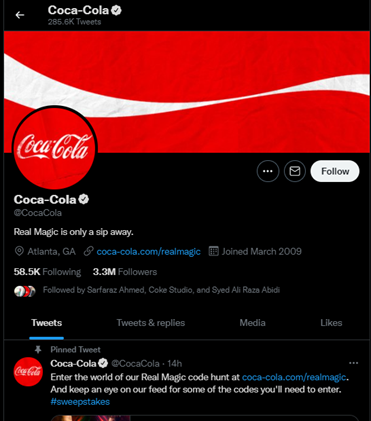371x421 pixels.
Task: Send a message via the envelope icon
Action: (x=295, y=171)
